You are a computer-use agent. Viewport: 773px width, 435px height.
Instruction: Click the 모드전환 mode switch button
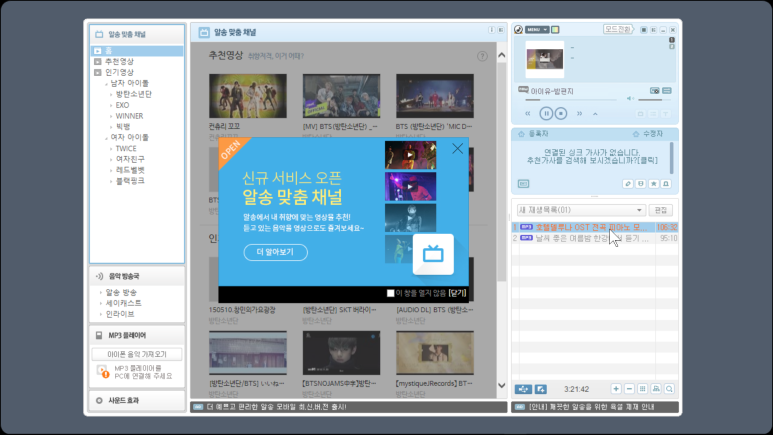coord(618,30)
